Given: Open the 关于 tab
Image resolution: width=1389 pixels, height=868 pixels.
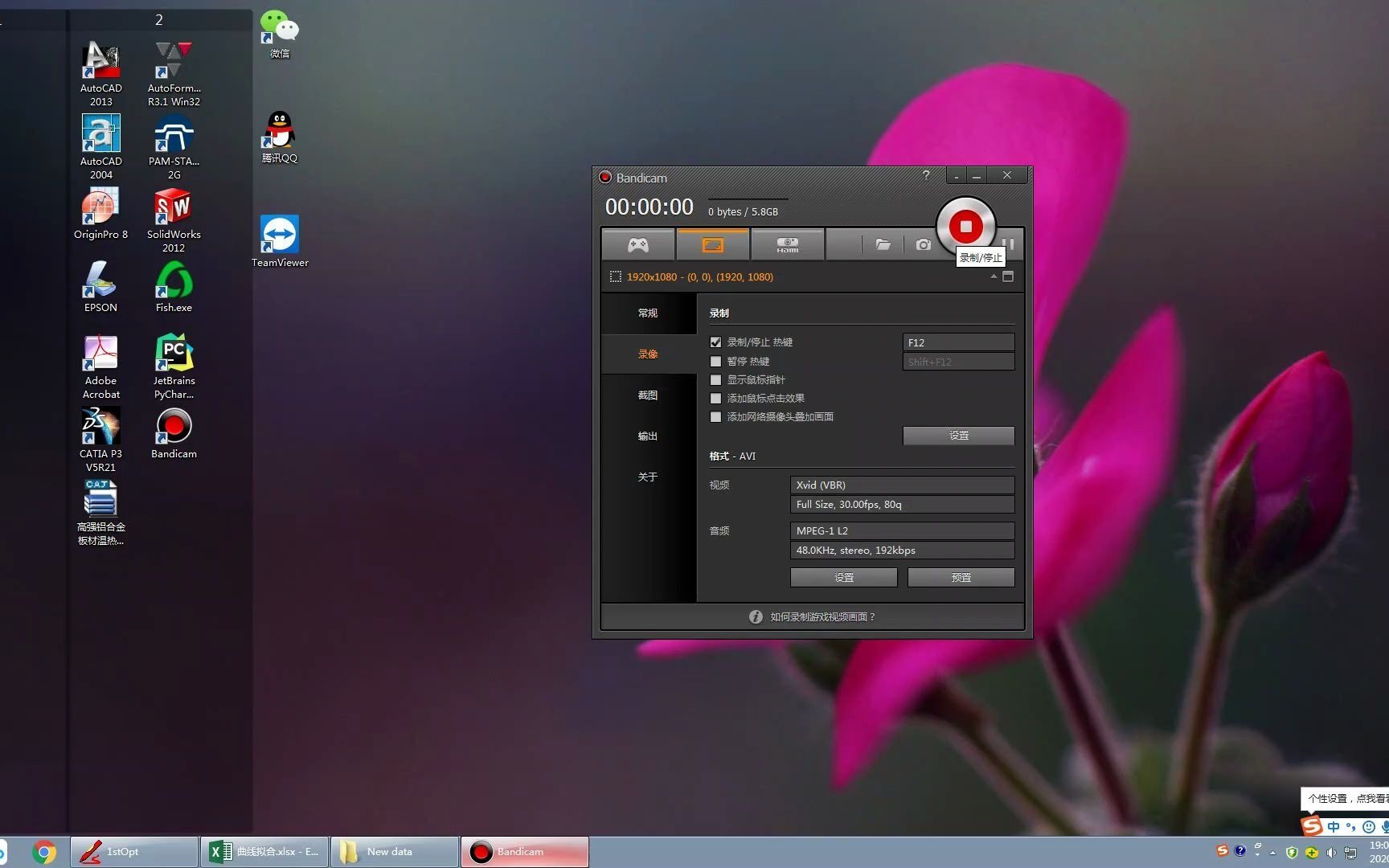Looking at the screenshot, I should (648, 477).
